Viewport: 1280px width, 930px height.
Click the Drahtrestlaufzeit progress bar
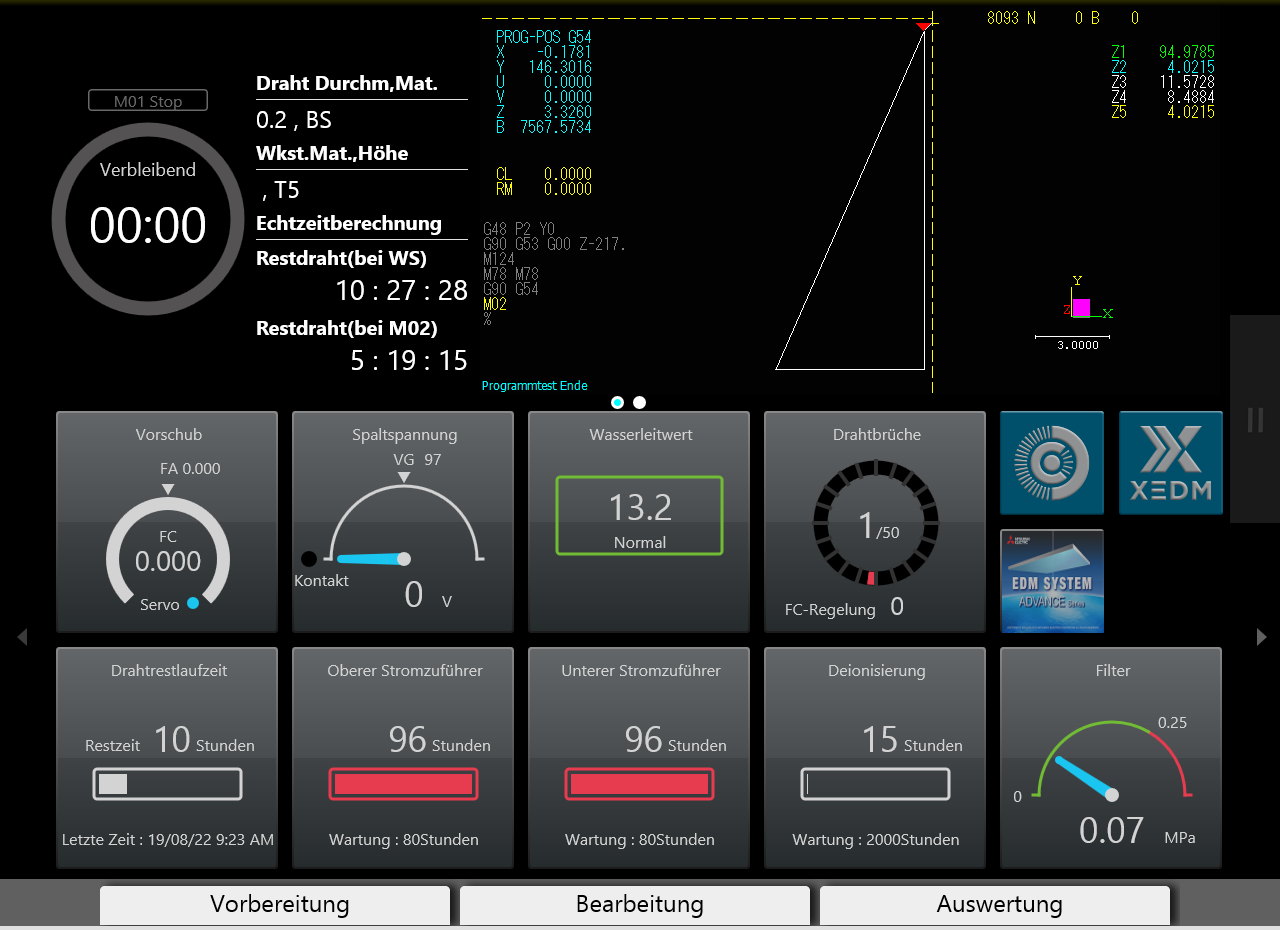pos(168,784)
